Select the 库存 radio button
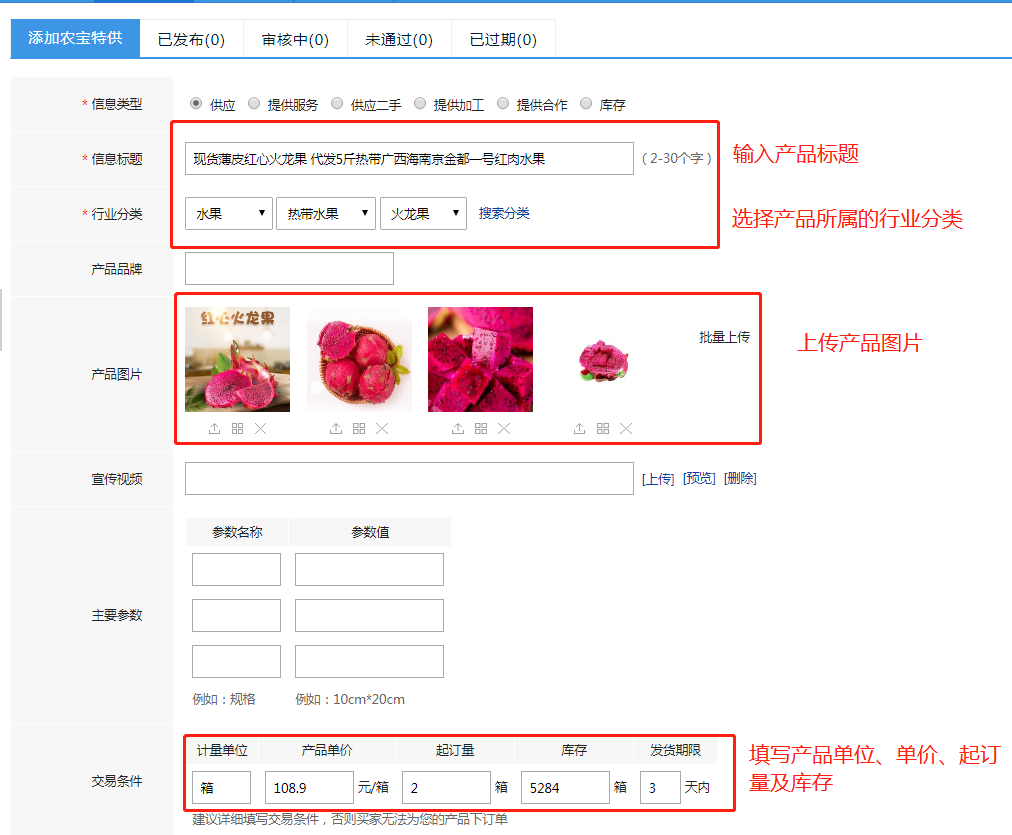This screenshot has height=835, width=1012. [x=586, y=104]
